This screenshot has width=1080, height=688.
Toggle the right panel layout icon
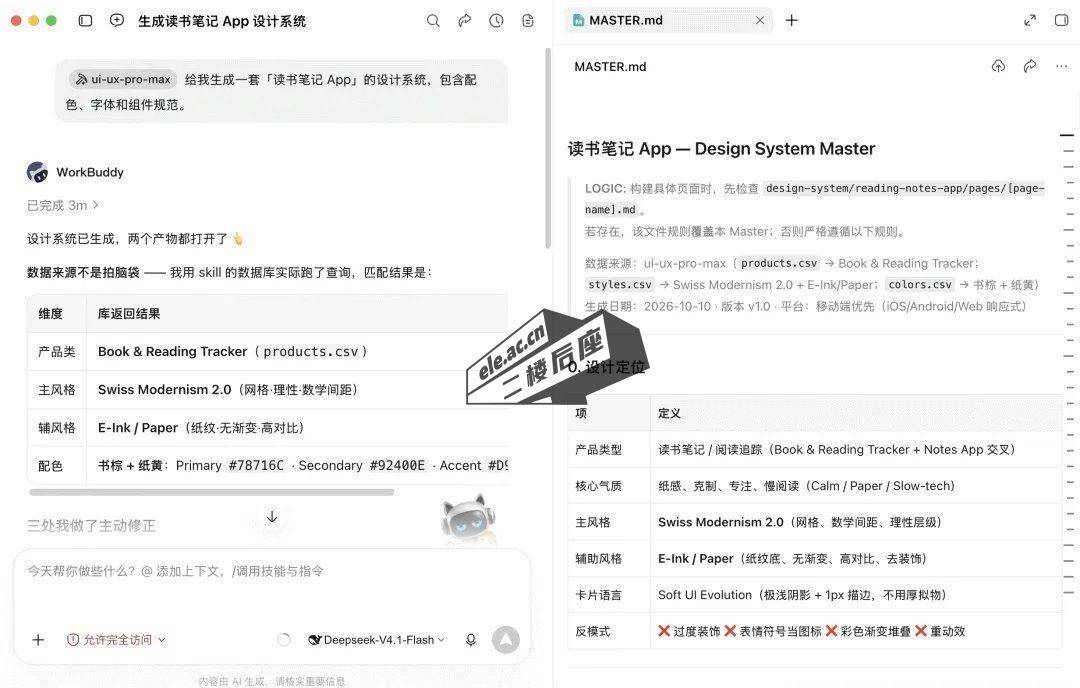tap(1061, 20)
